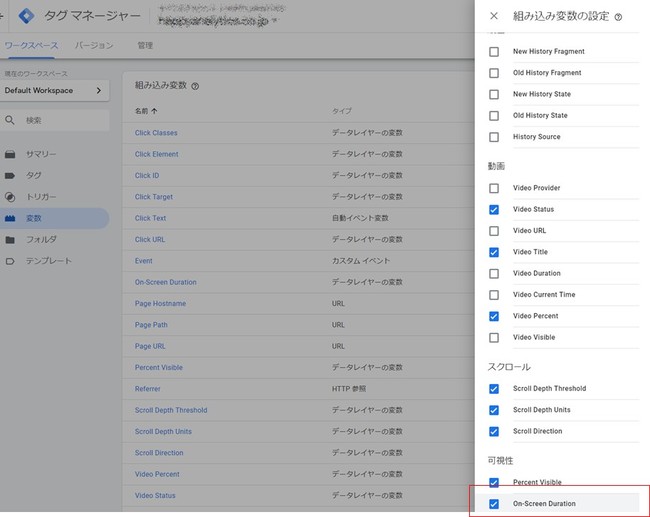The height and width of the screenshot is (517, 650).
Task: Expand the Default Workspace chevron
Action: pos(99,90)
